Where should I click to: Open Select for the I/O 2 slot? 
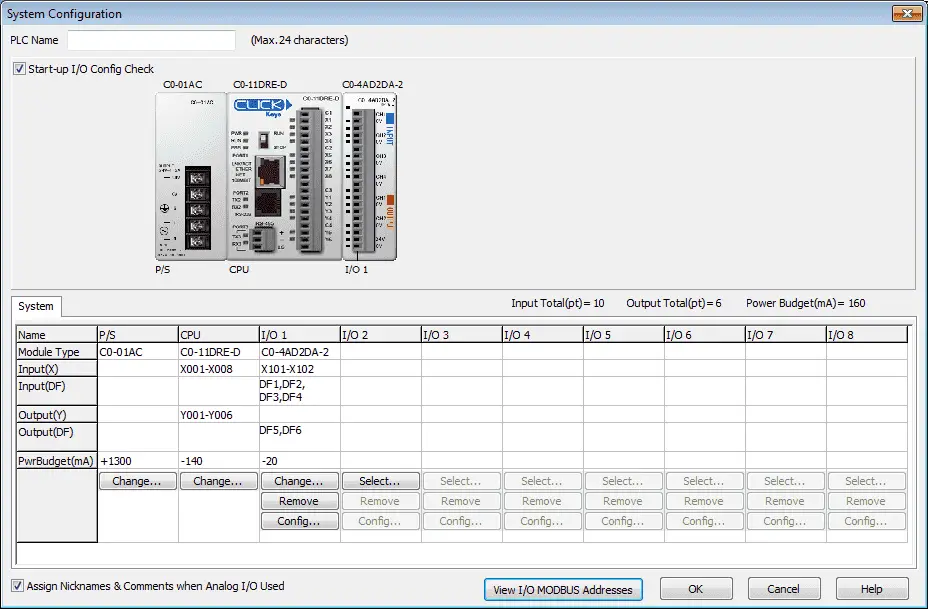(381, 481)
